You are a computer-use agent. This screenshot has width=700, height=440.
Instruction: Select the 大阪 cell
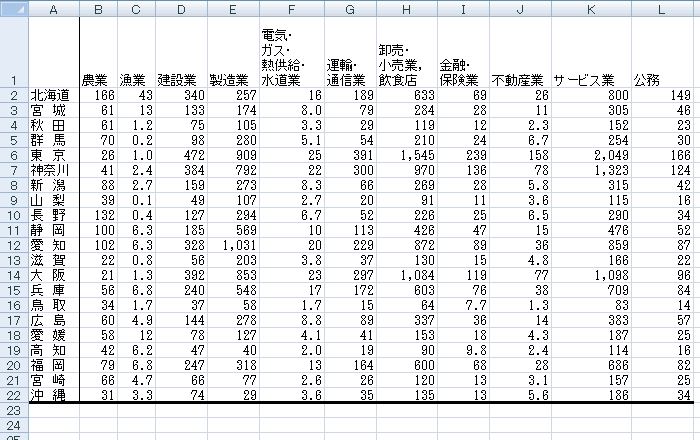[54, 275]
